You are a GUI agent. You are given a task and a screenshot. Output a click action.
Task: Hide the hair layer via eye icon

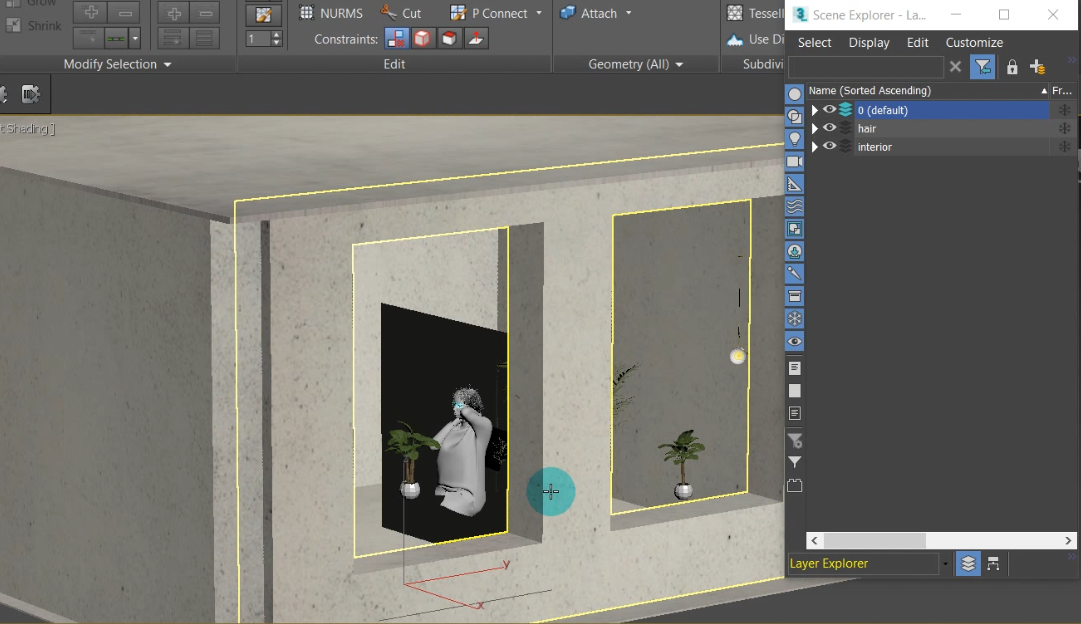click(x=829, y=128)
